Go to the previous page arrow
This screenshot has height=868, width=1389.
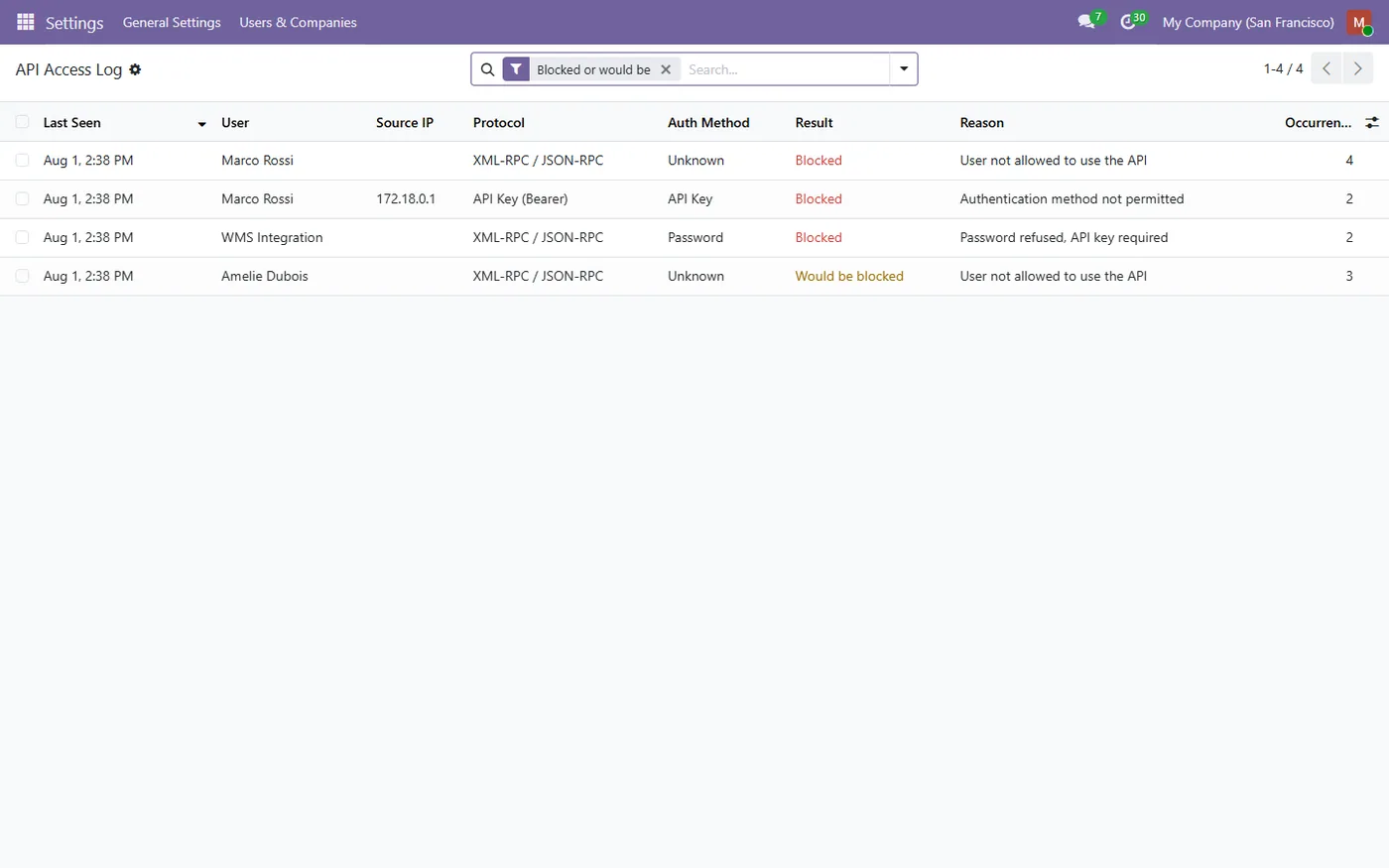pyautogui.click(x=1326, y=68)
